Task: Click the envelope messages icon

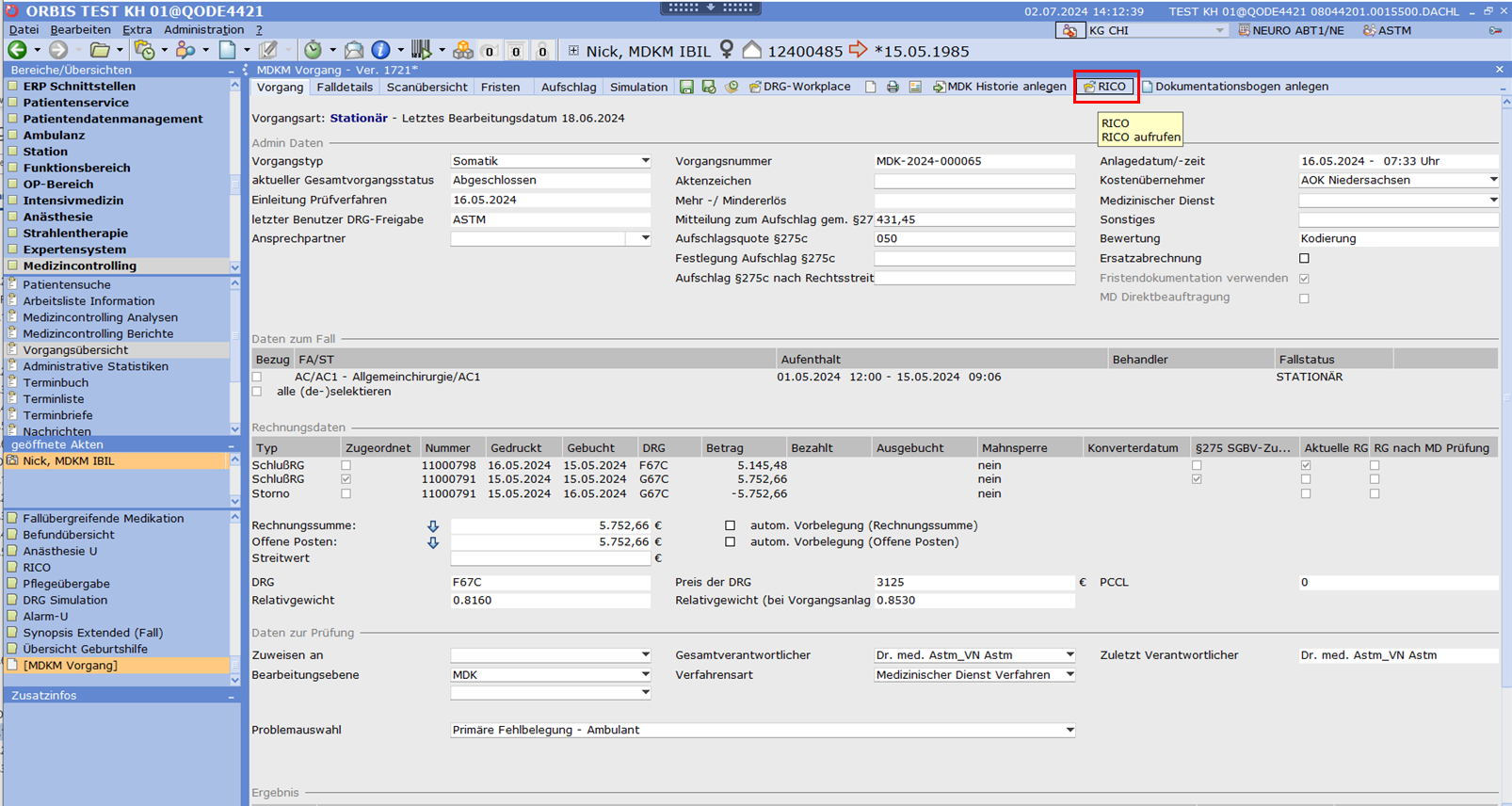Action: [x=354, y=50]
